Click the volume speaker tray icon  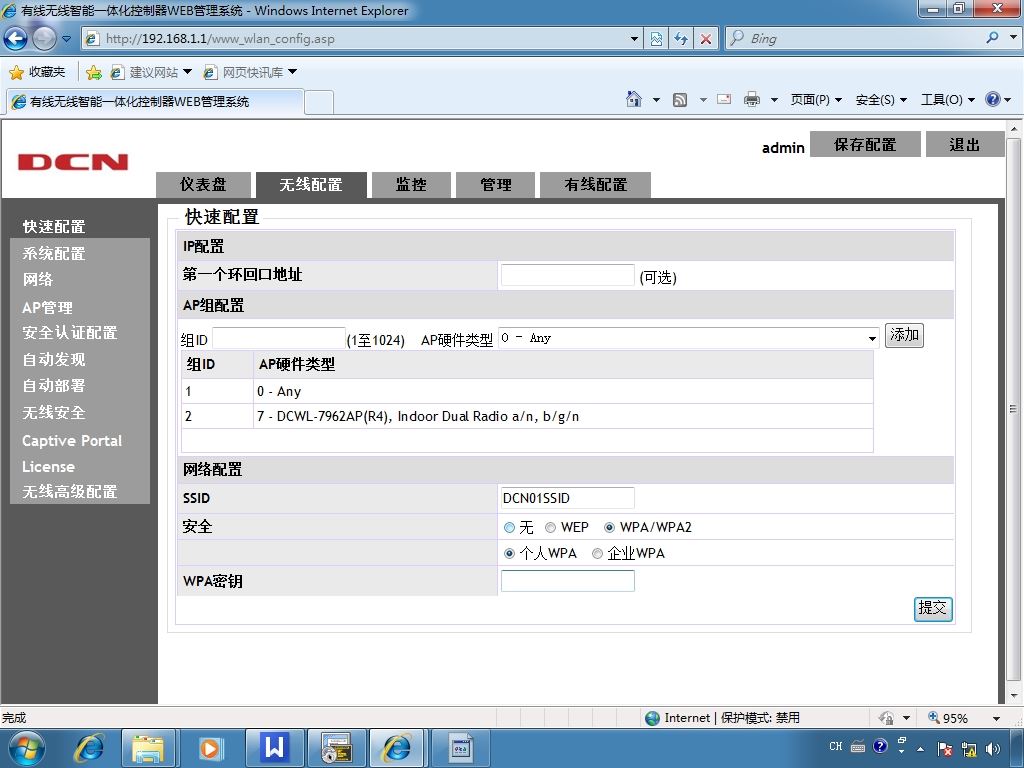993,748
